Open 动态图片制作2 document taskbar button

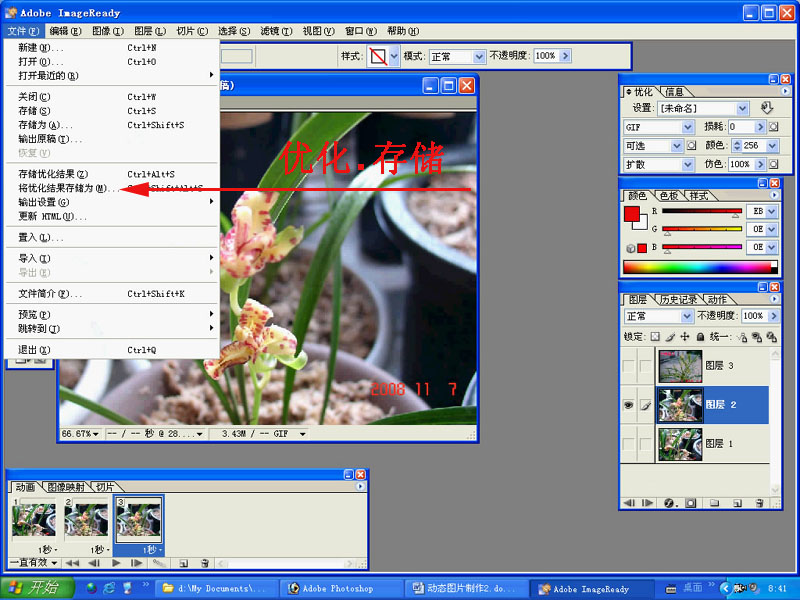(465, 588)
